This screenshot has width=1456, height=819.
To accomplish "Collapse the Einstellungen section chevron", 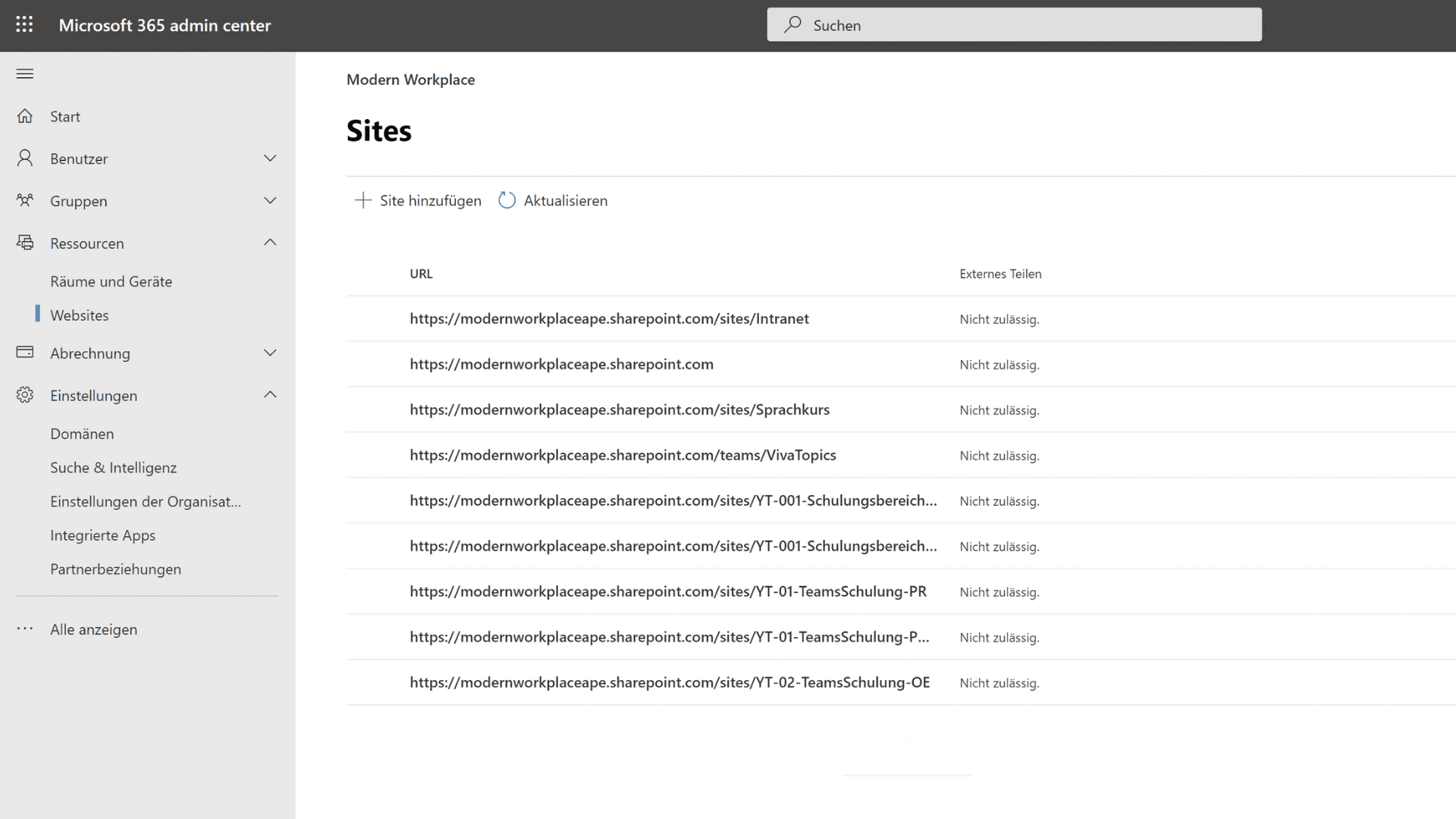I will 270,394.
